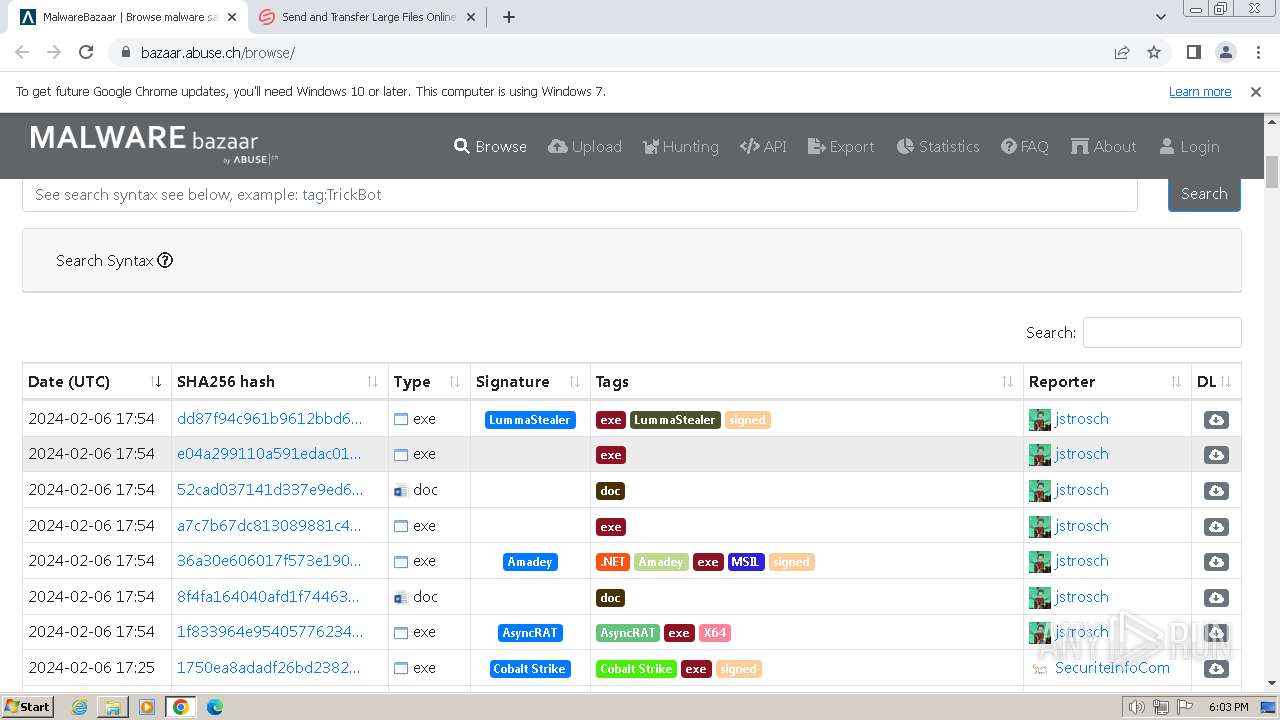Download sample dd87f94c961b9612bbd6 via cloud icon

1216,420
